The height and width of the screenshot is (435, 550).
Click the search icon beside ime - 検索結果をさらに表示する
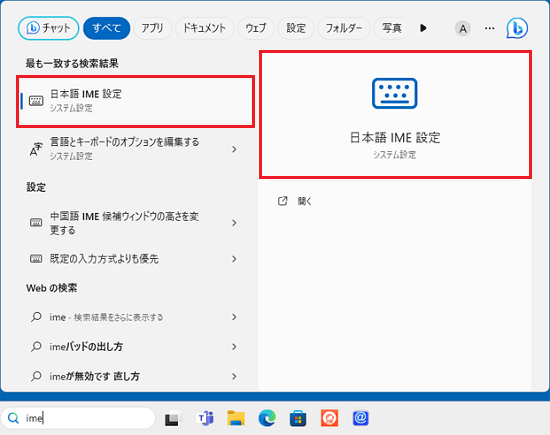pyautogui.click(x=36, y=317)
